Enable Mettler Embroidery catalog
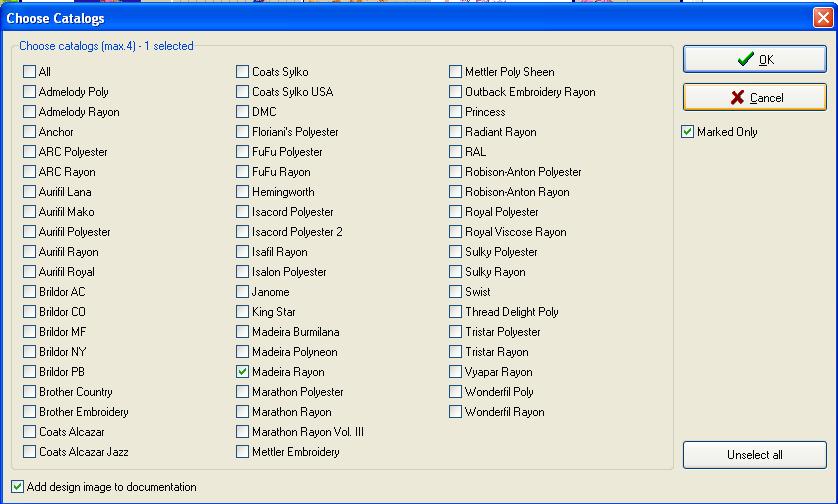Image resolution: width=838 pixels, height=504 pixels. (242, 452)
